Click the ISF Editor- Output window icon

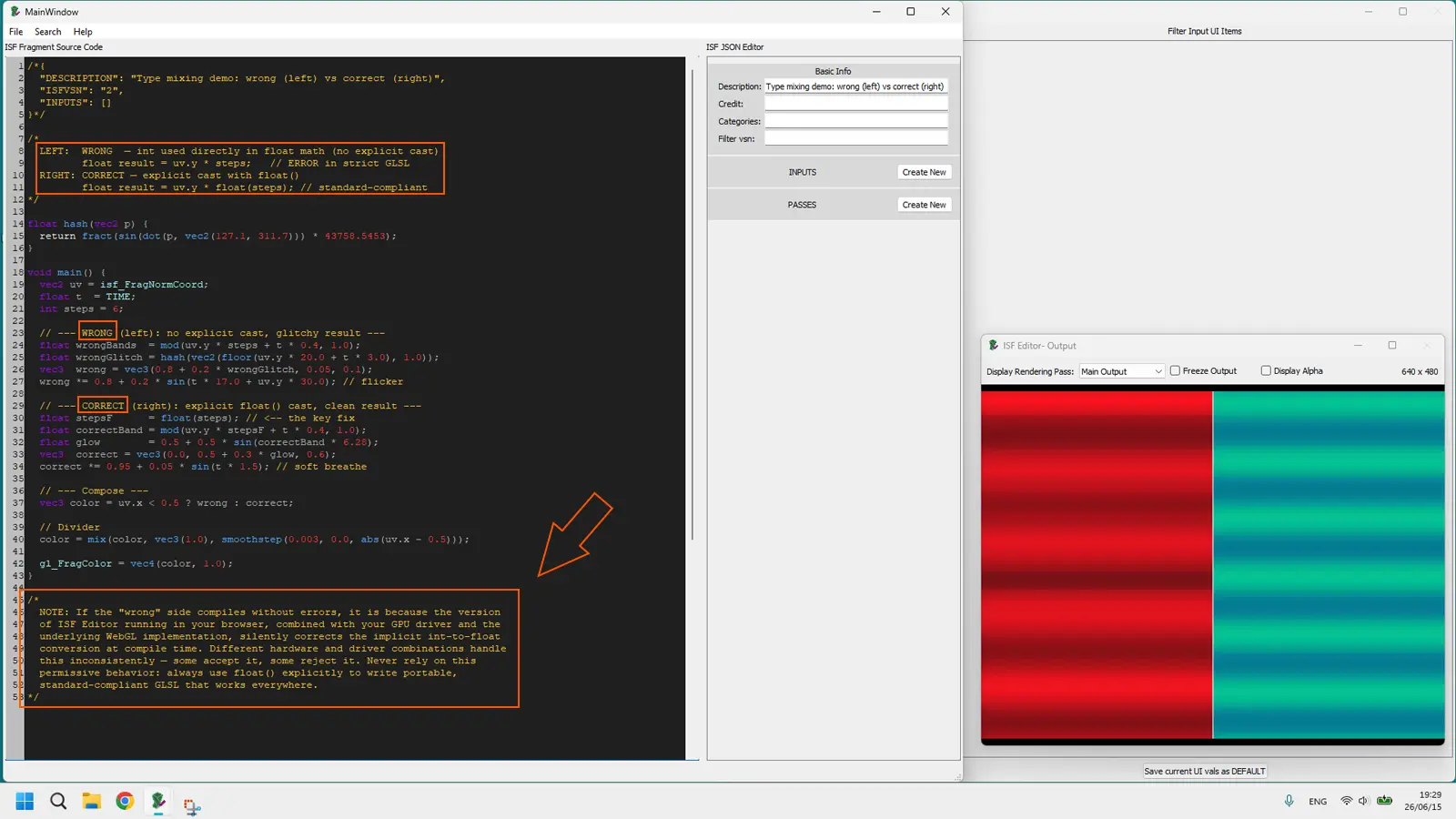(994, 346)
